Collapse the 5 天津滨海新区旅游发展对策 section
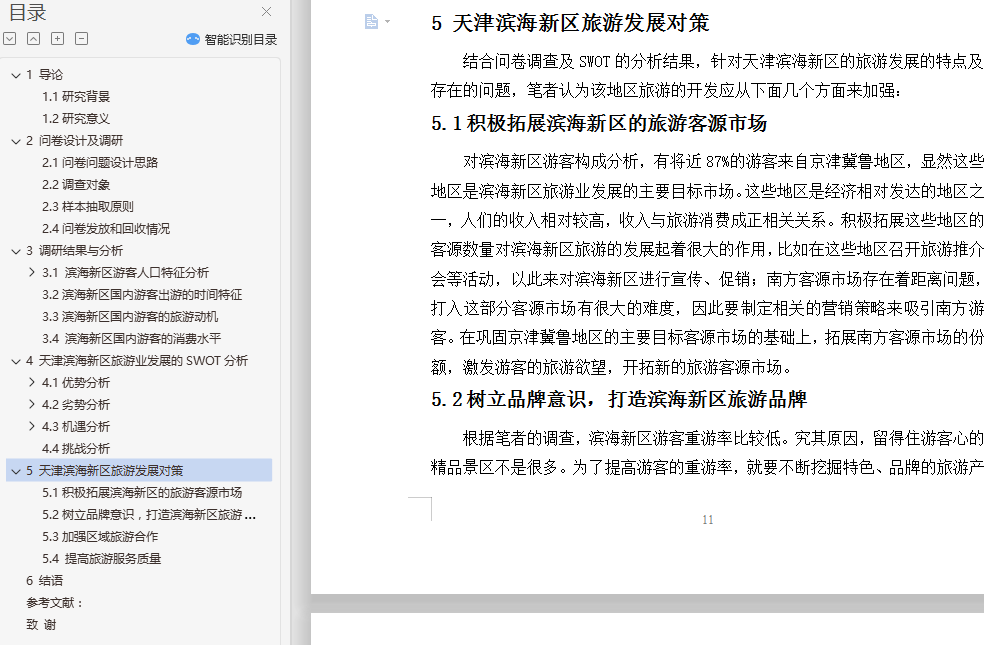The image size is (984, 645). [16, 471]
